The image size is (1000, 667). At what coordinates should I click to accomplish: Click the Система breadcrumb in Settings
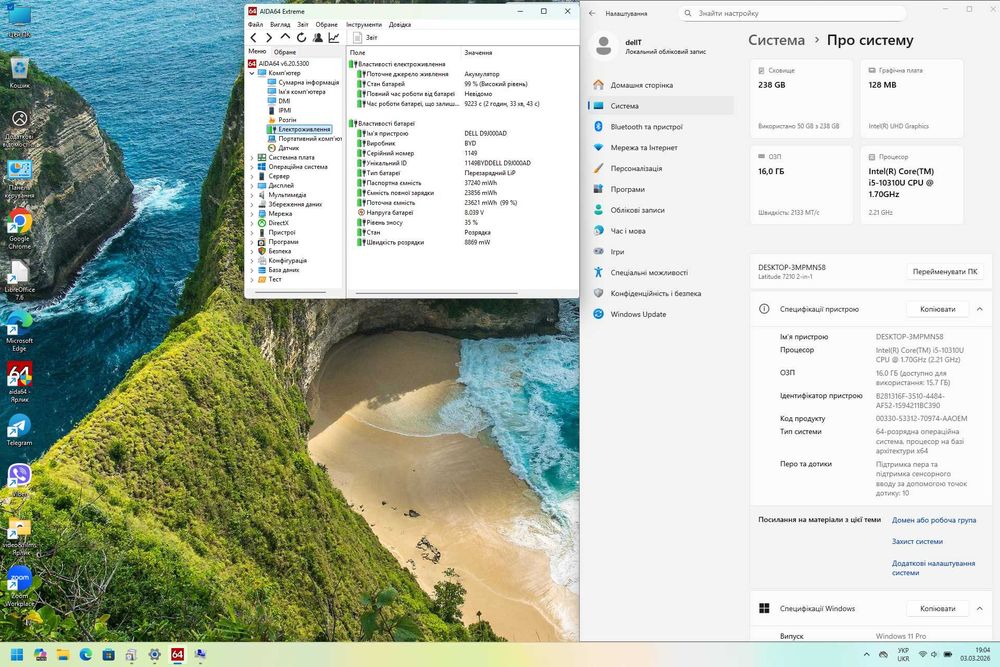[x=776, y=40]
